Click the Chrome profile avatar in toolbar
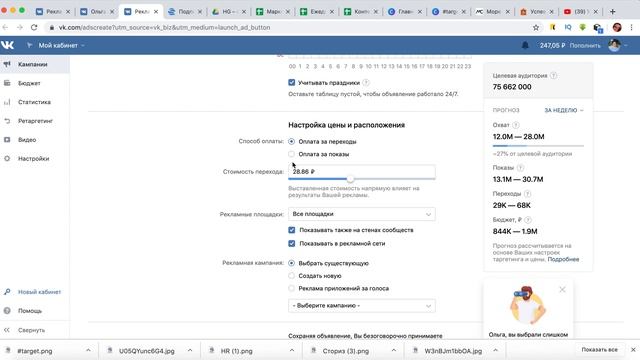640x360 pixels. tap(617, 27)
